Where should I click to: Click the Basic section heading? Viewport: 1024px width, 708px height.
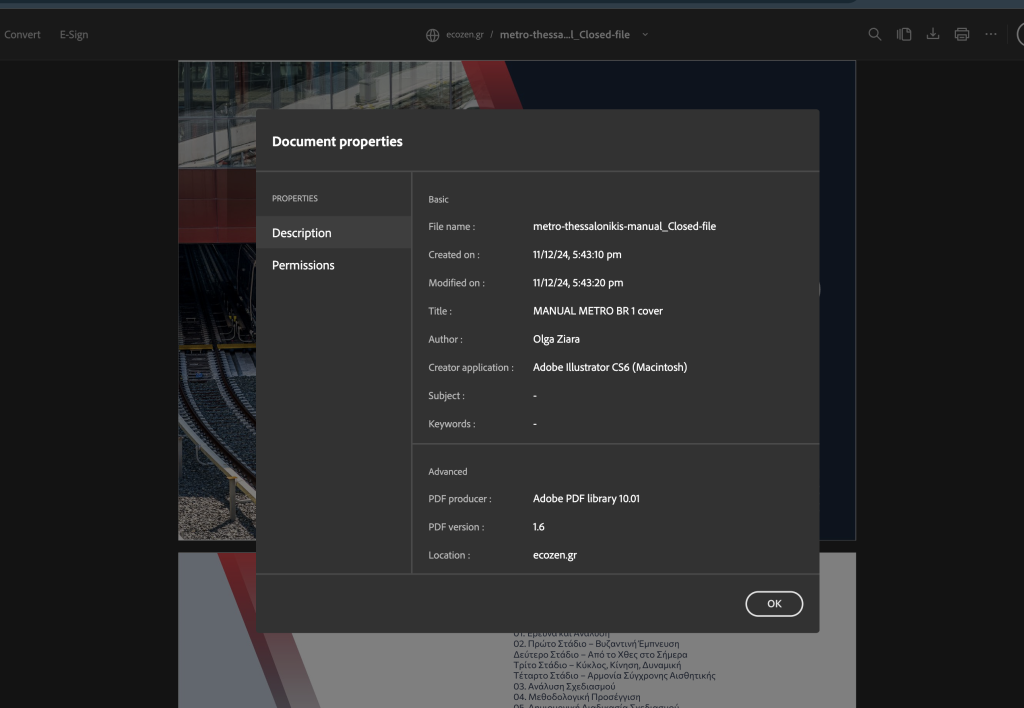click(x=438, y=199)
